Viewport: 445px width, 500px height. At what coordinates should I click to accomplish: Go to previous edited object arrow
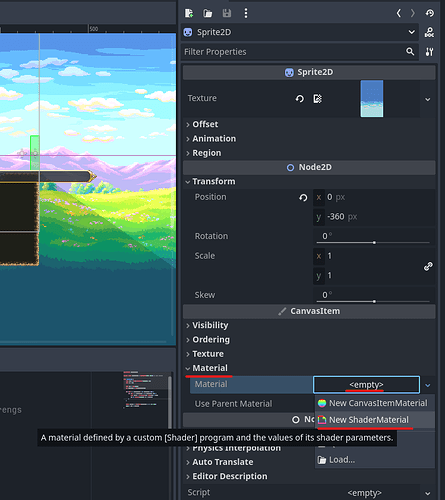point(399,13)
